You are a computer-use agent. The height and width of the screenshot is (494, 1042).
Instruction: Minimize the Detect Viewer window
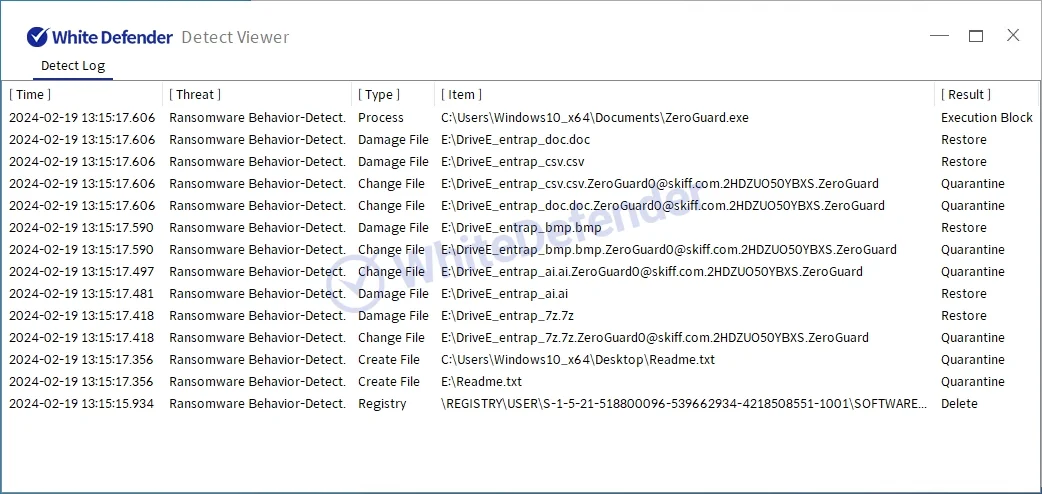click(x=939, y=36)
